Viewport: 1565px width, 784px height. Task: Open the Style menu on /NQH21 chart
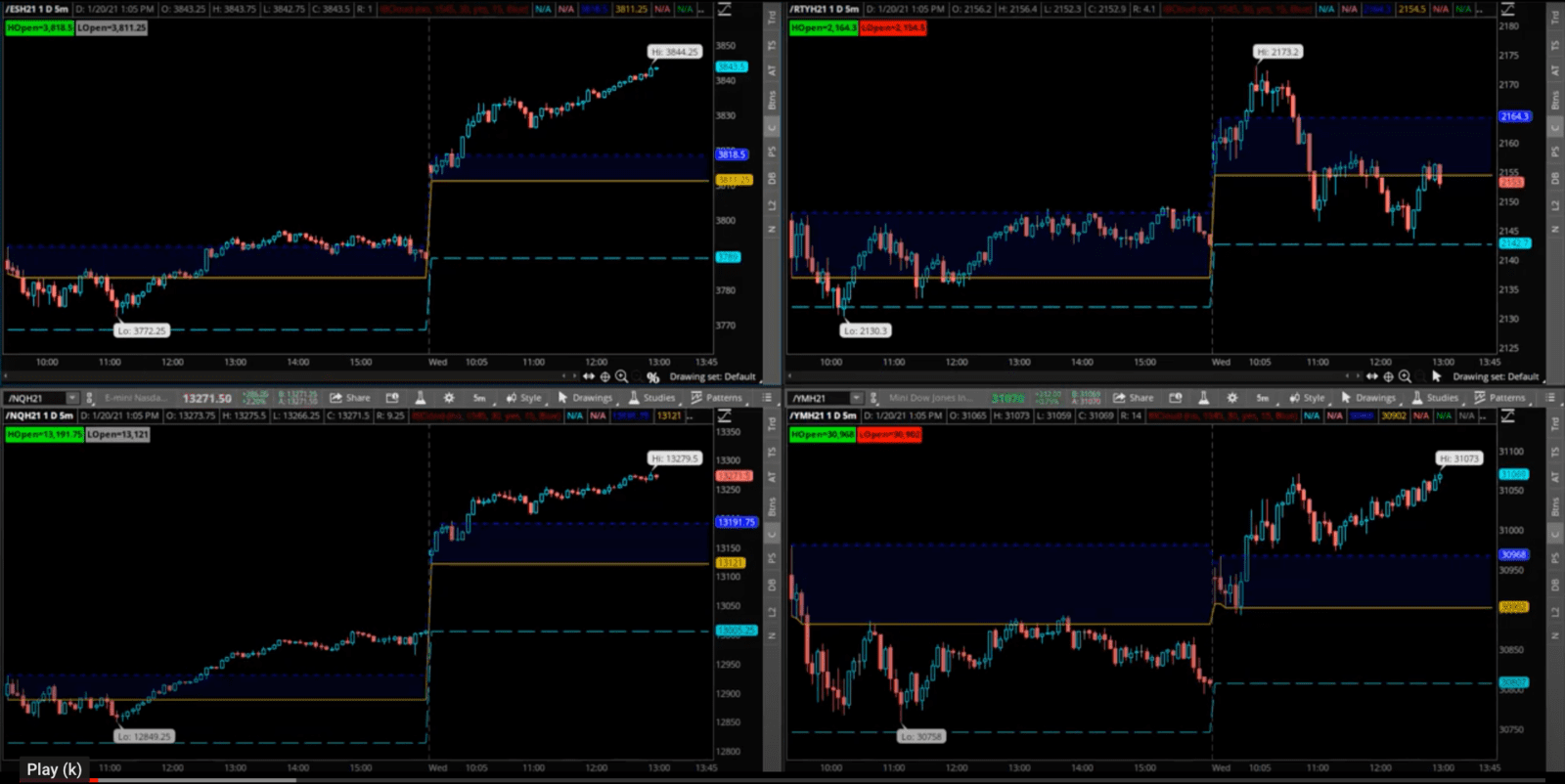point(524,398)
